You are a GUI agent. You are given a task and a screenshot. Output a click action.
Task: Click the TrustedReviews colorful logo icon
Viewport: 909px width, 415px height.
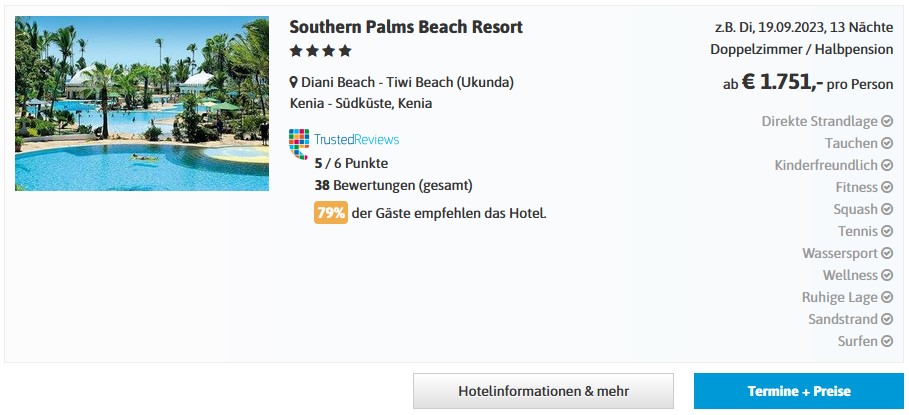(x=299, y=144)
